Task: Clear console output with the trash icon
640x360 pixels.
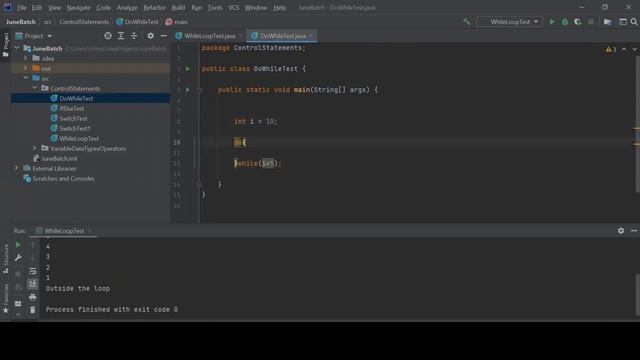Action: pos(33,310)
